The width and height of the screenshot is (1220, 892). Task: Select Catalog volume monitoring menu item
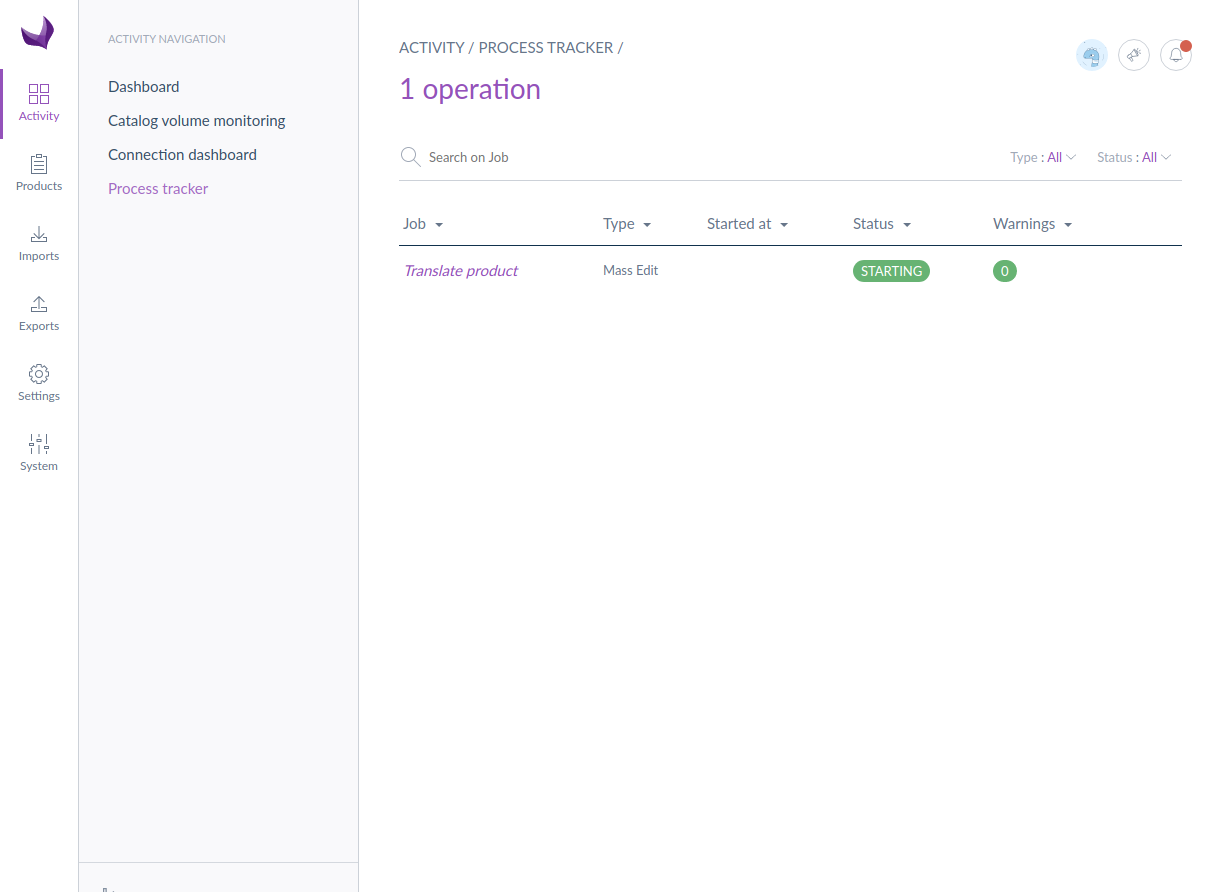click(x=197, y=121)
